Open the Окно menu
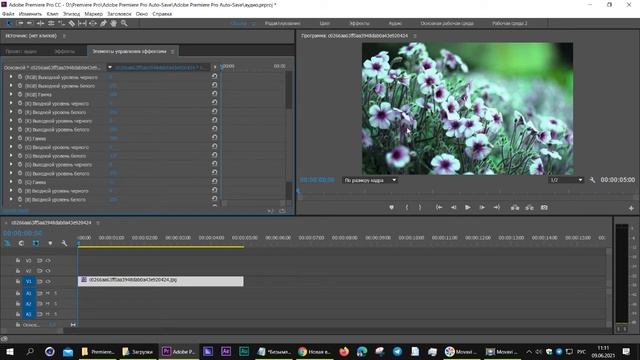Screen dimensions: 640x360 click(142, 14)
